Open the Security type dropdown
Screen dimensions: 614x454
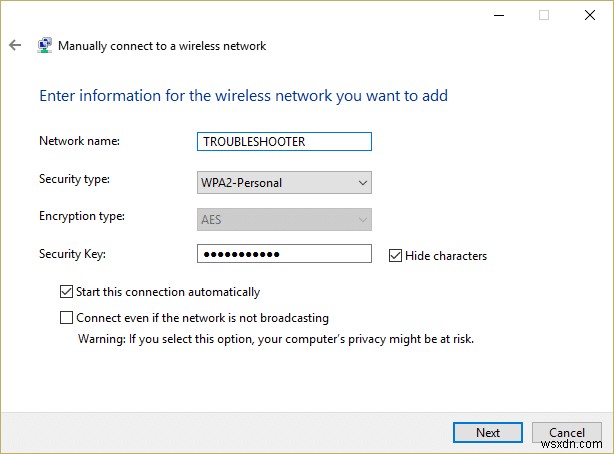(285, 182)
